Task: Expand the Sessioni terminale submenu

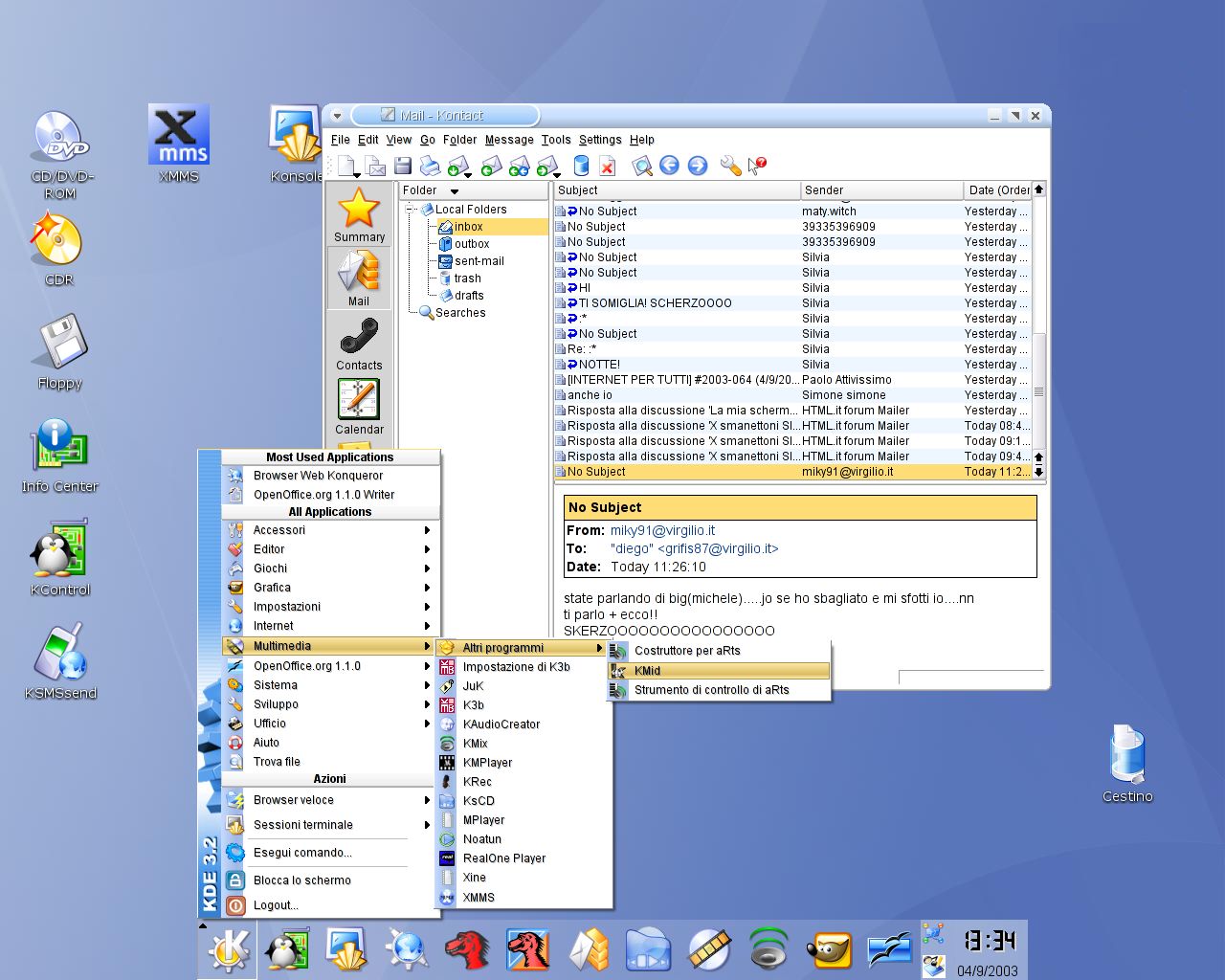Action: [331, 825]
